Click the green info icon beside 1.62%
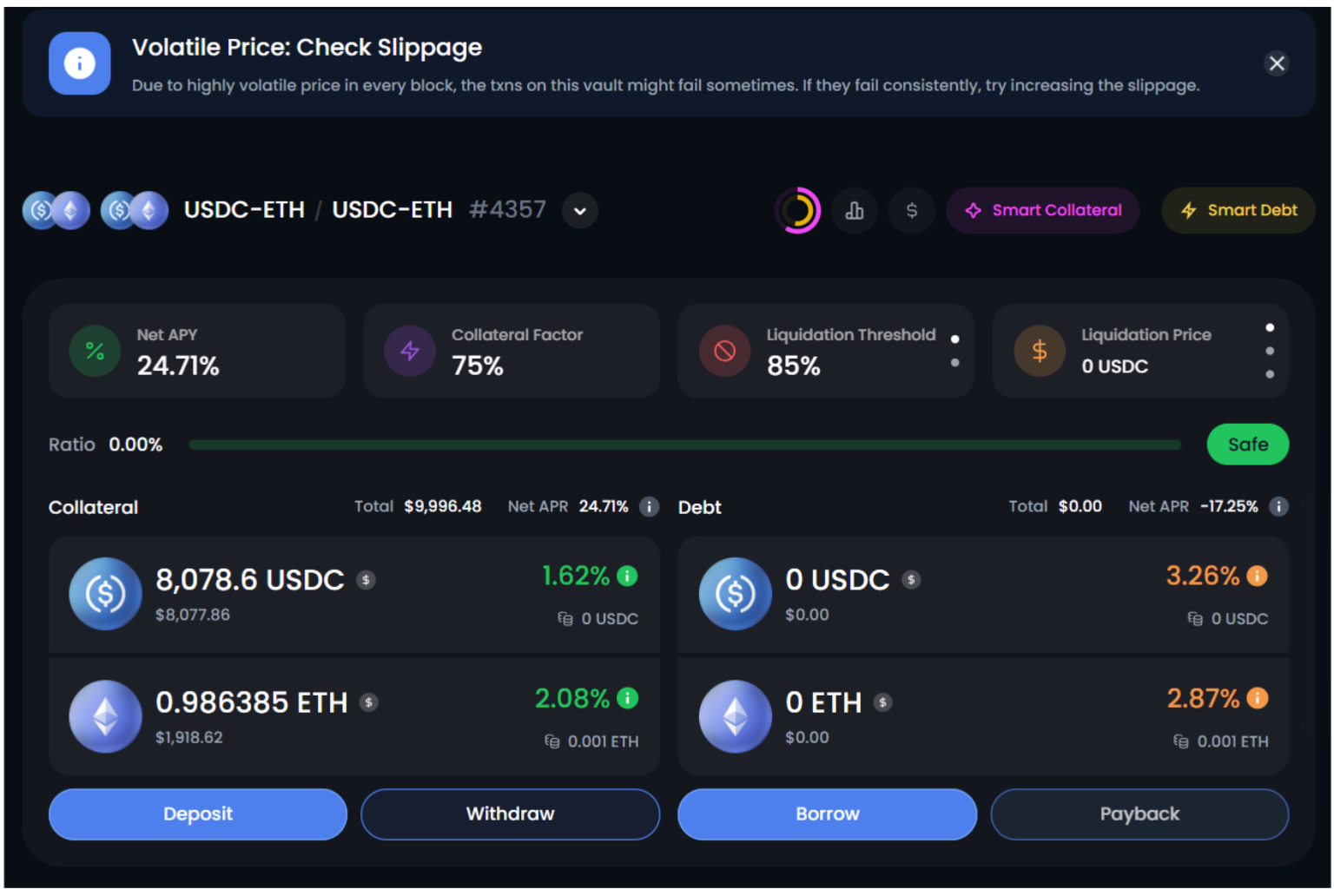The height and width of the screenshot is (896, 1334). [x=627, y=576]
